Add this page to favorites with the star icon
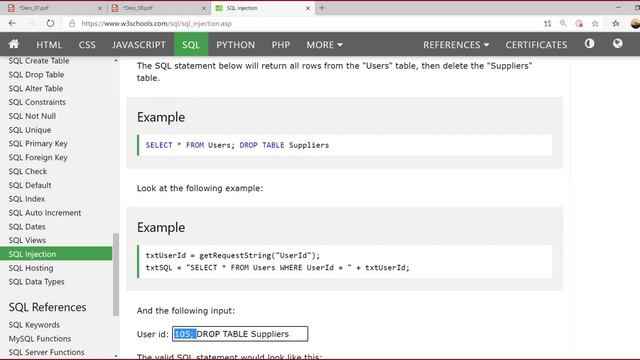This screenshot has height=360, width=640. click(595, 24)
